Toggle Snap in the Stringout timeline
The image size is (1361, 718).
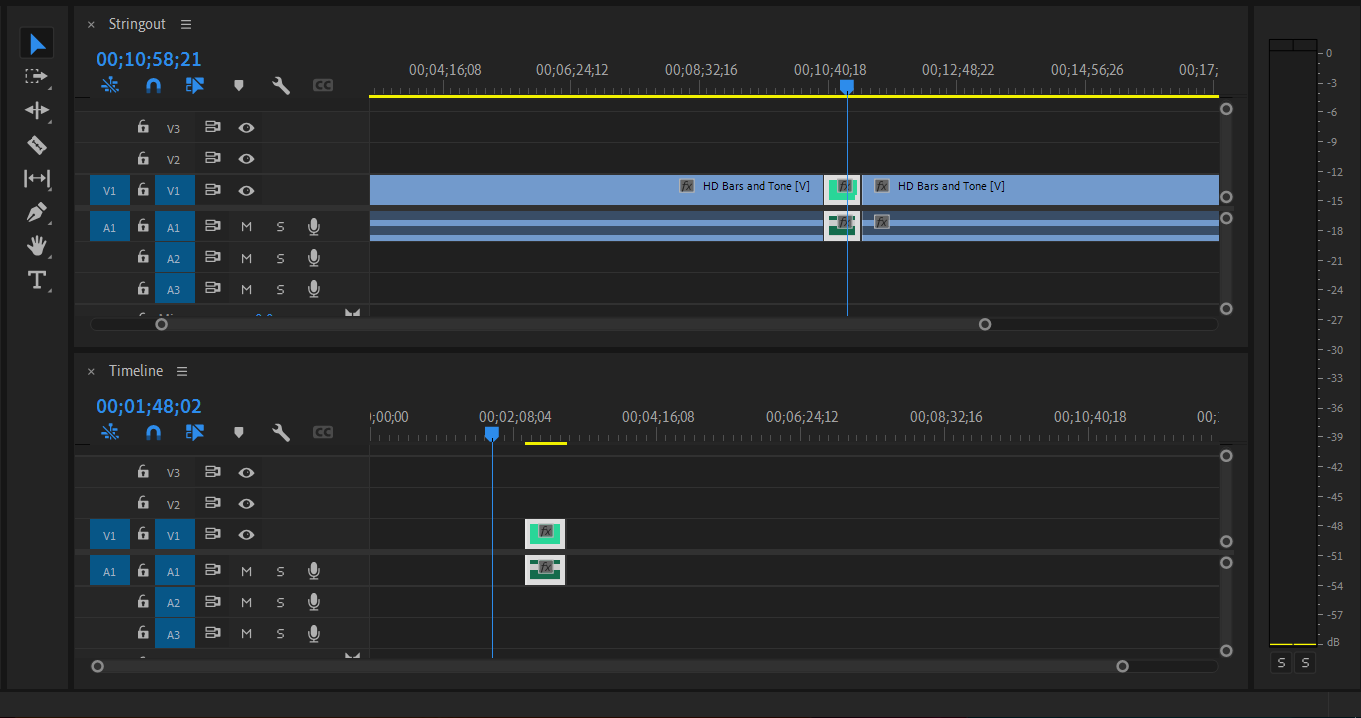tap(153, 86)
